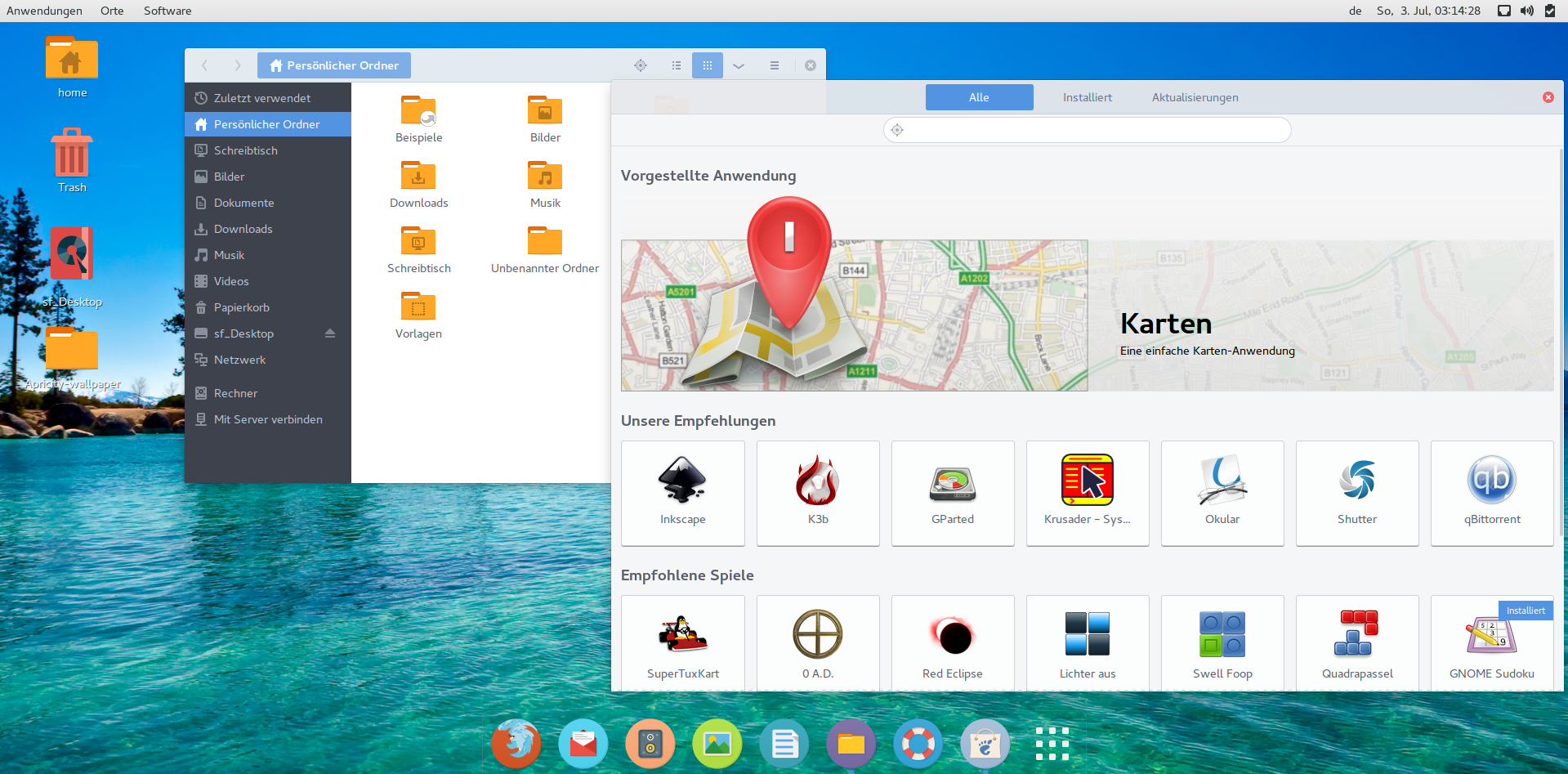Select the Lichter aus game tile
The height and width of the screenshot is (774, 1568).
pos(1088,643)
